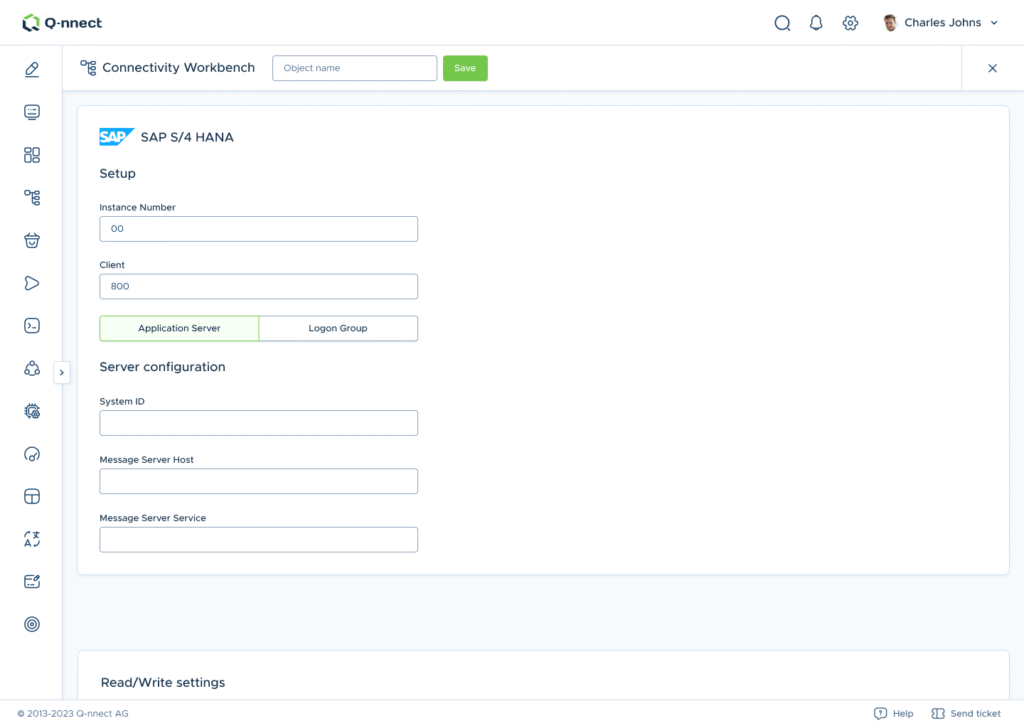Open the Help link in footer
This screenshot has height=728, width=1024.
(x=903, y=714)
